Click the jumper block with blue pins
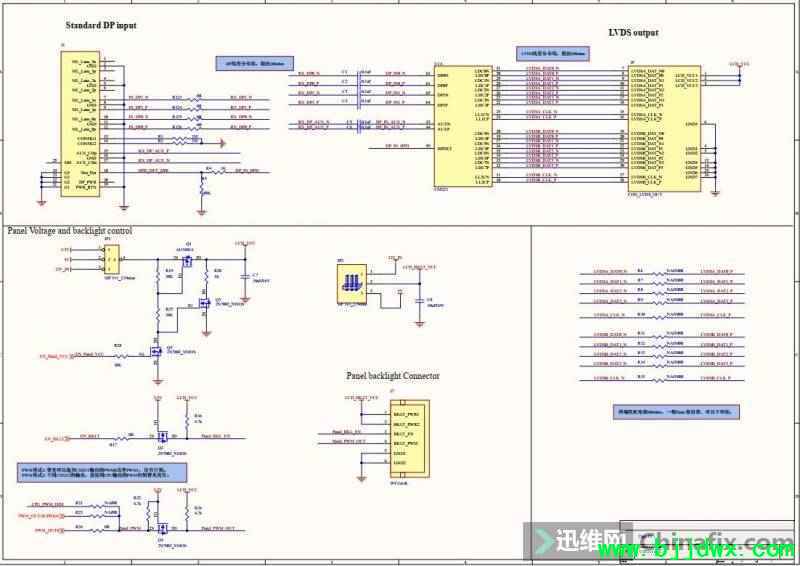Screen dimensions: 800x566 click(x=352, y=284)
